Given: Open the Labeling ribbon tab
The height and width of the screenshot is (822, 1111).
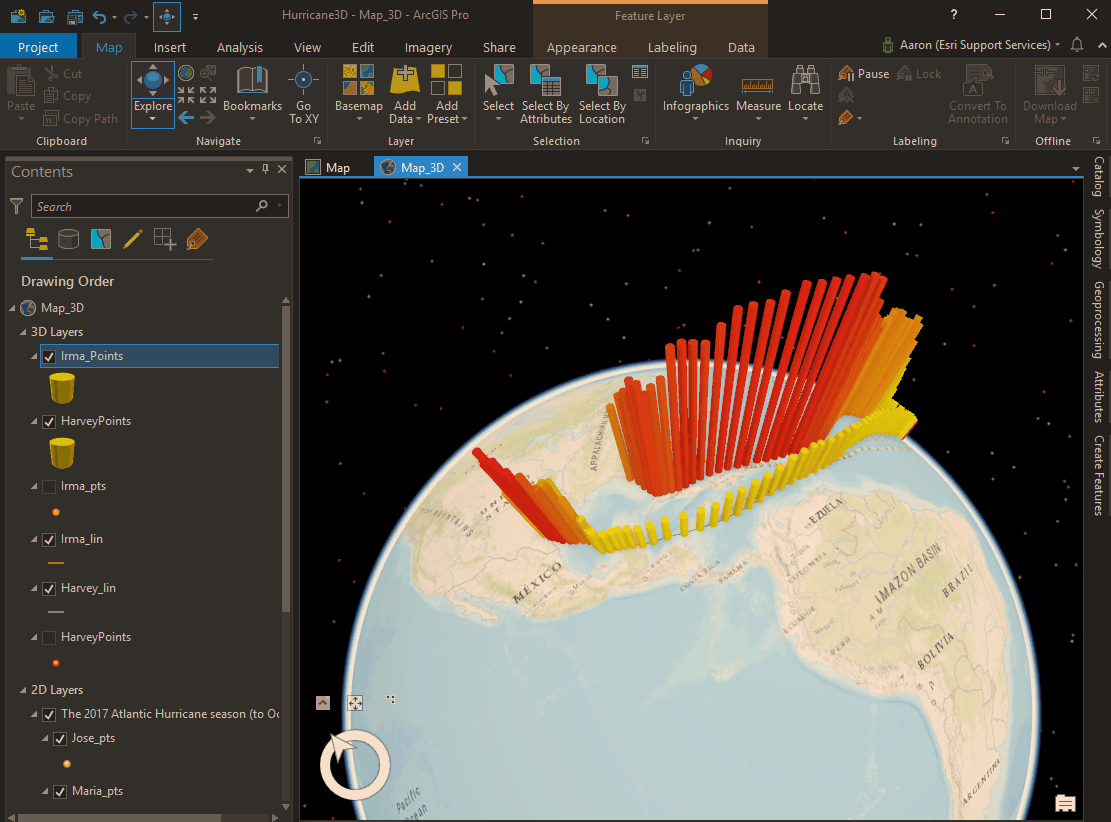Looking at the screenshot, I should click(x=672, y=47).
